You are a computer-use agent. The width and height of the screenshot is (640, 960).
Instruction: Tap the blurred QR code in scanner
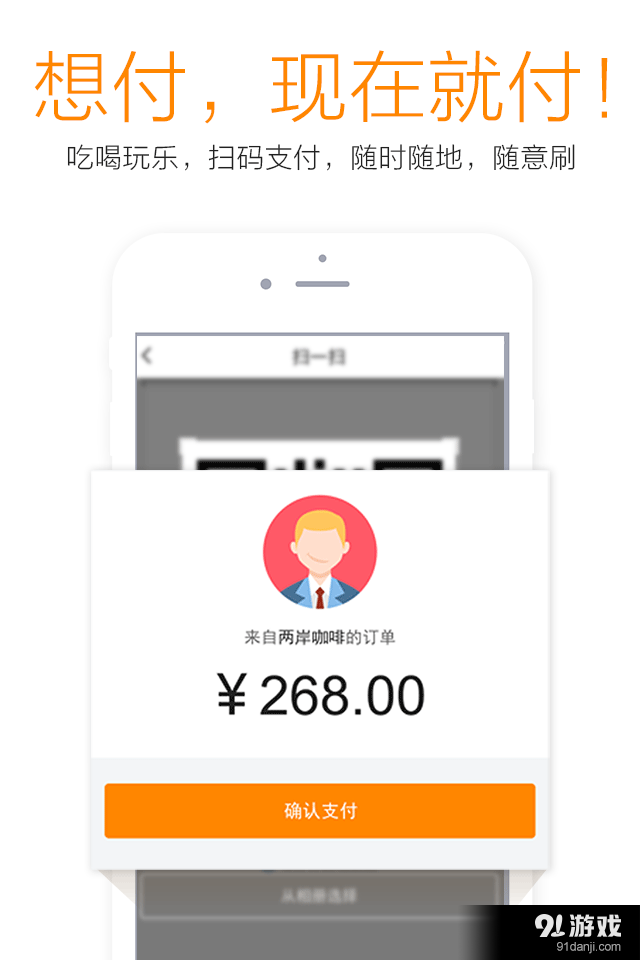coord(319,454)
